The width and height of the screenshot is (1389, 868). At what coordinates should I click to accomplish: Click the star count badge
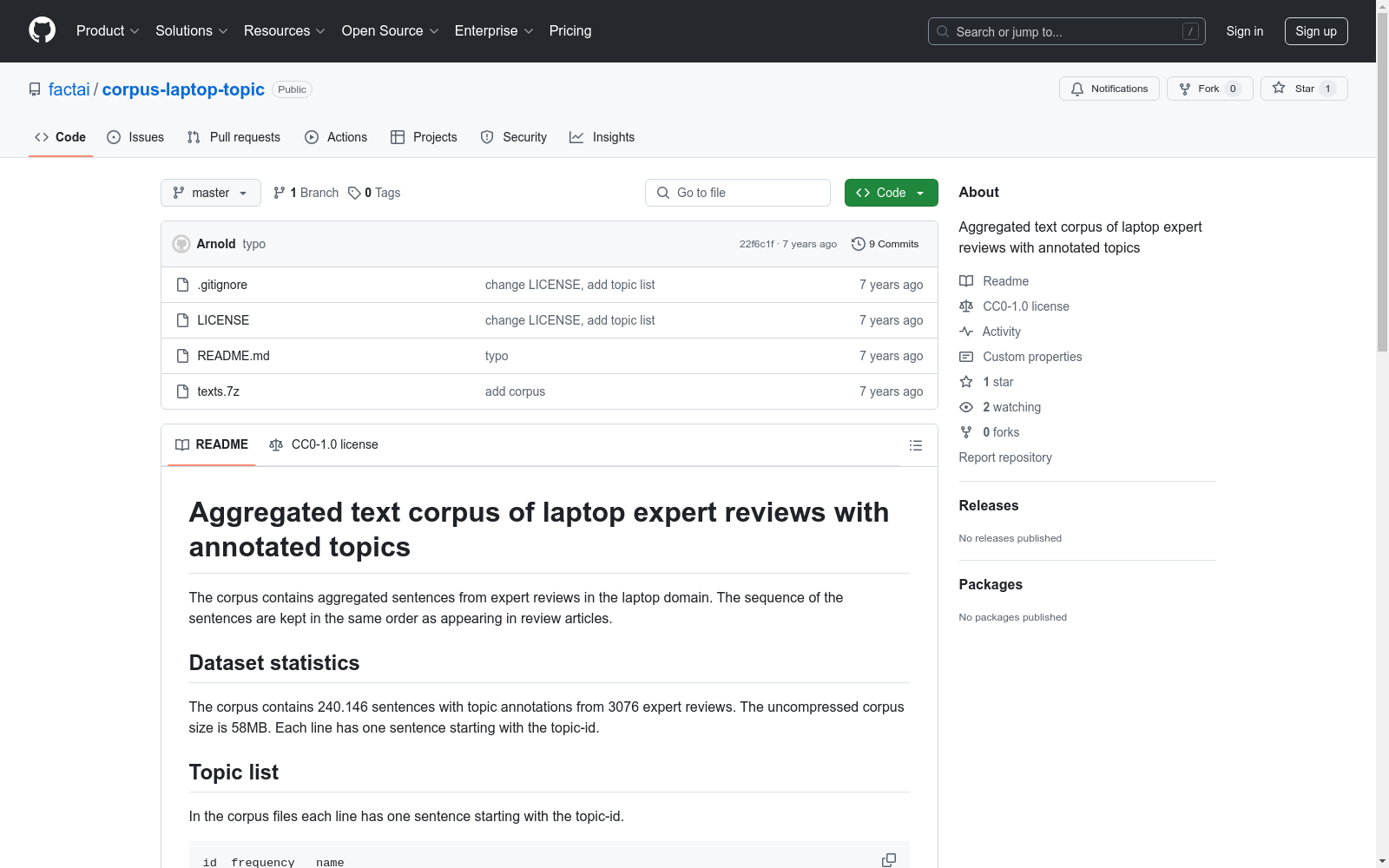1327,89
